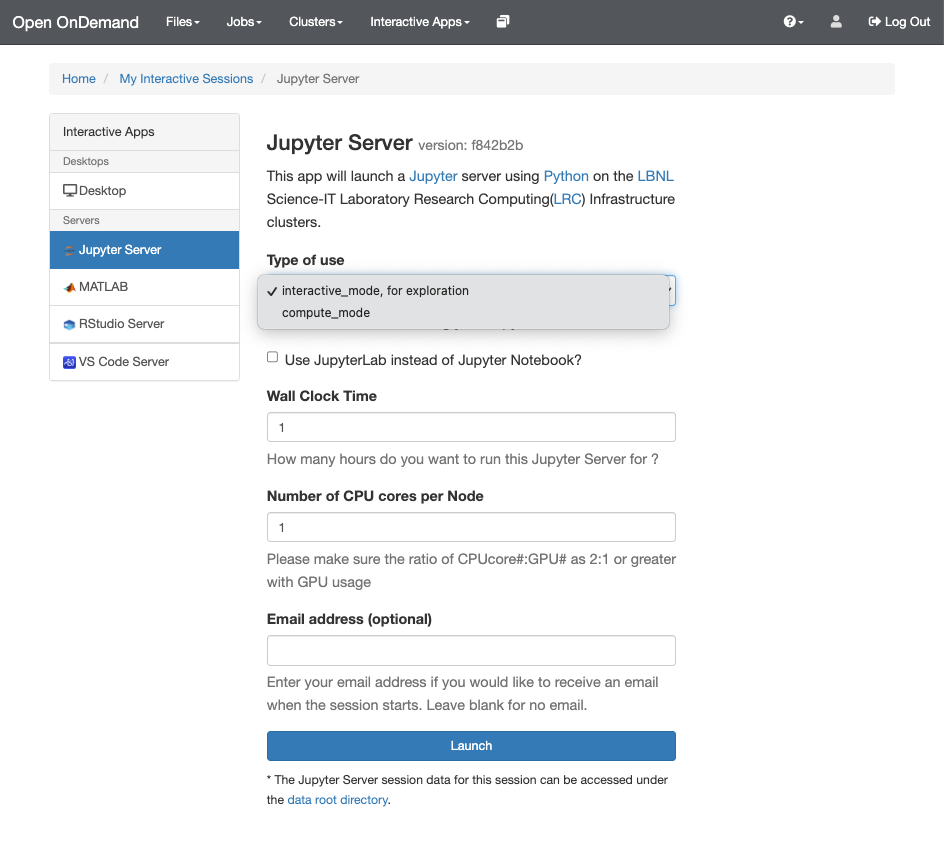Viewport: 944px width, 843px height.
Task: Open the Interactive Apps menu
Action: [419, 21]
